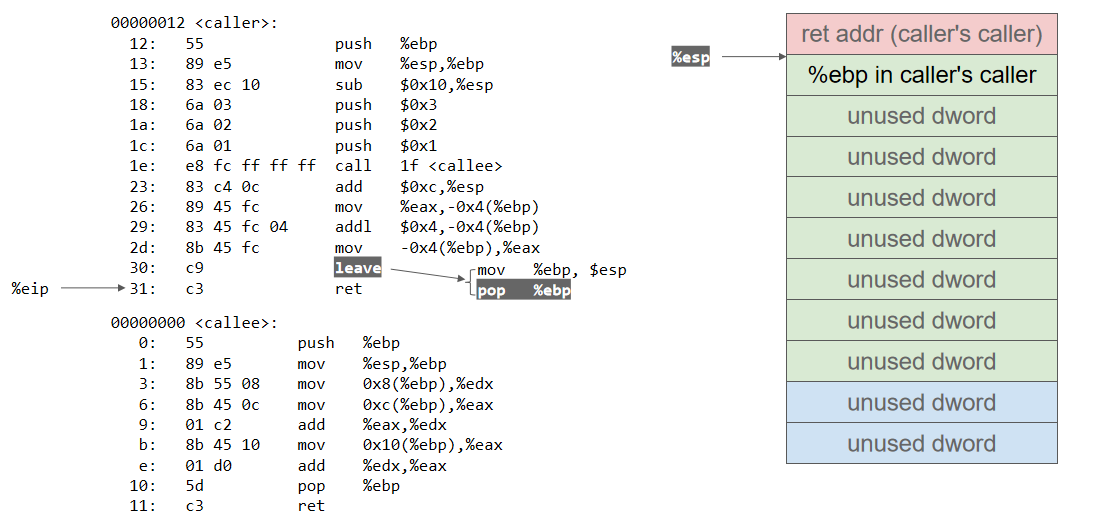Select the addl $0x4,-0x4(%ebp) instruction
Viewport: 1096px width, 531px height.
(437, 227)
